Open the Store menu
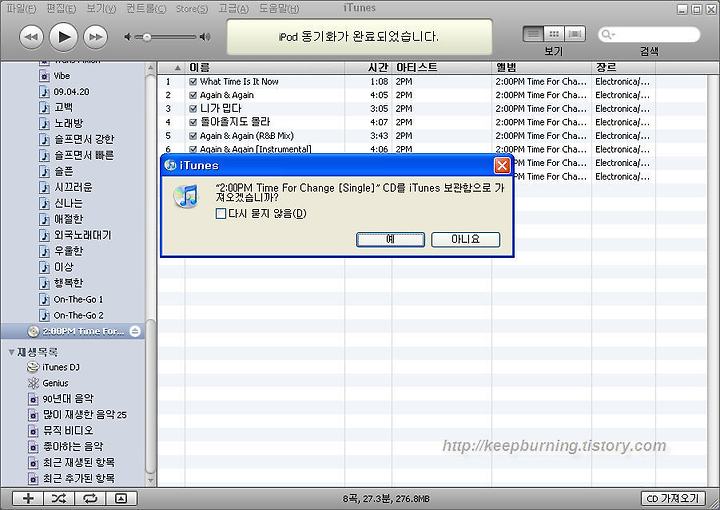Image resolution: width=720 pixels, height=510 pixels. [192, 8]
